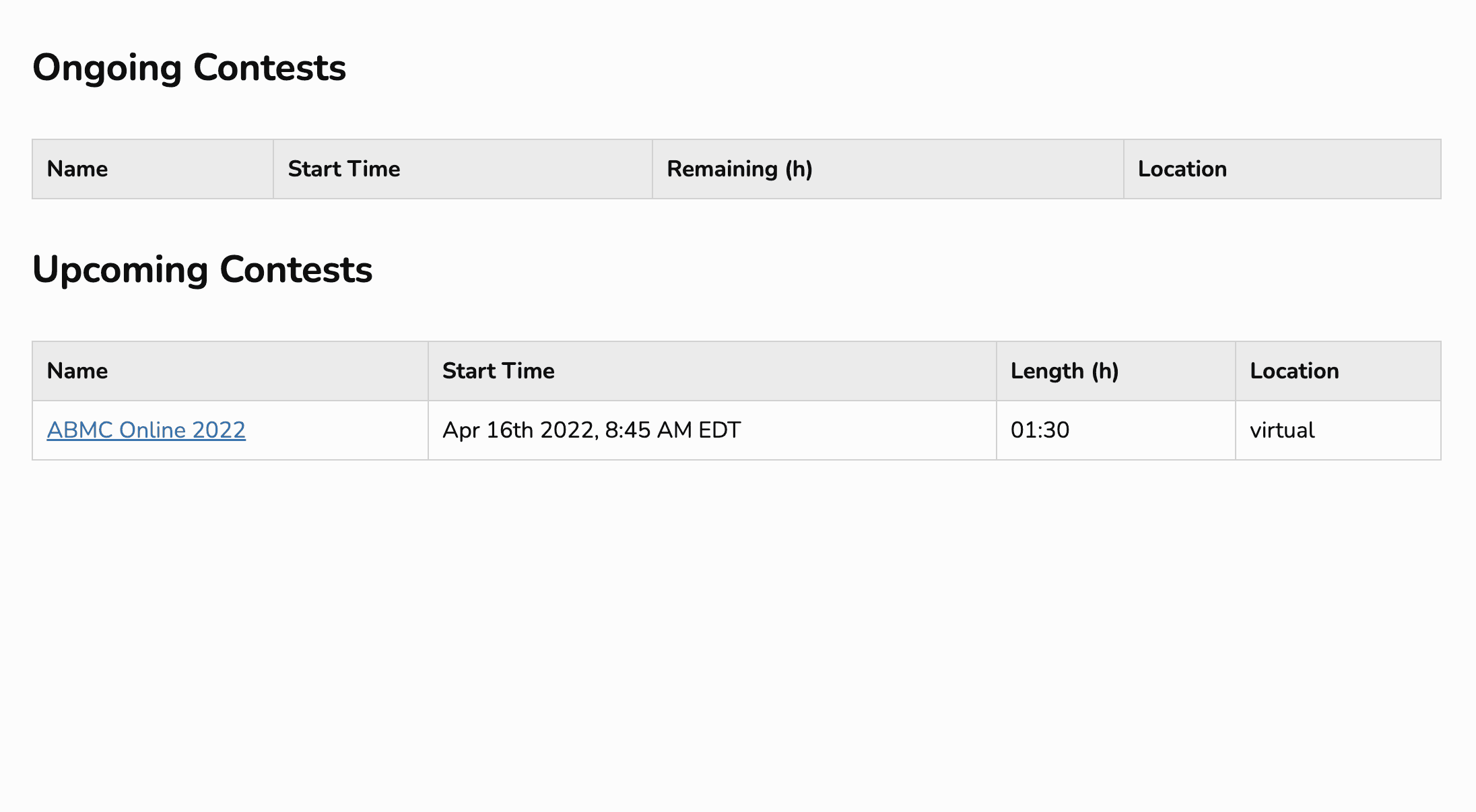
Task: Select the Name header in Ongoing Contests
Action: click(x=77, y=169)
